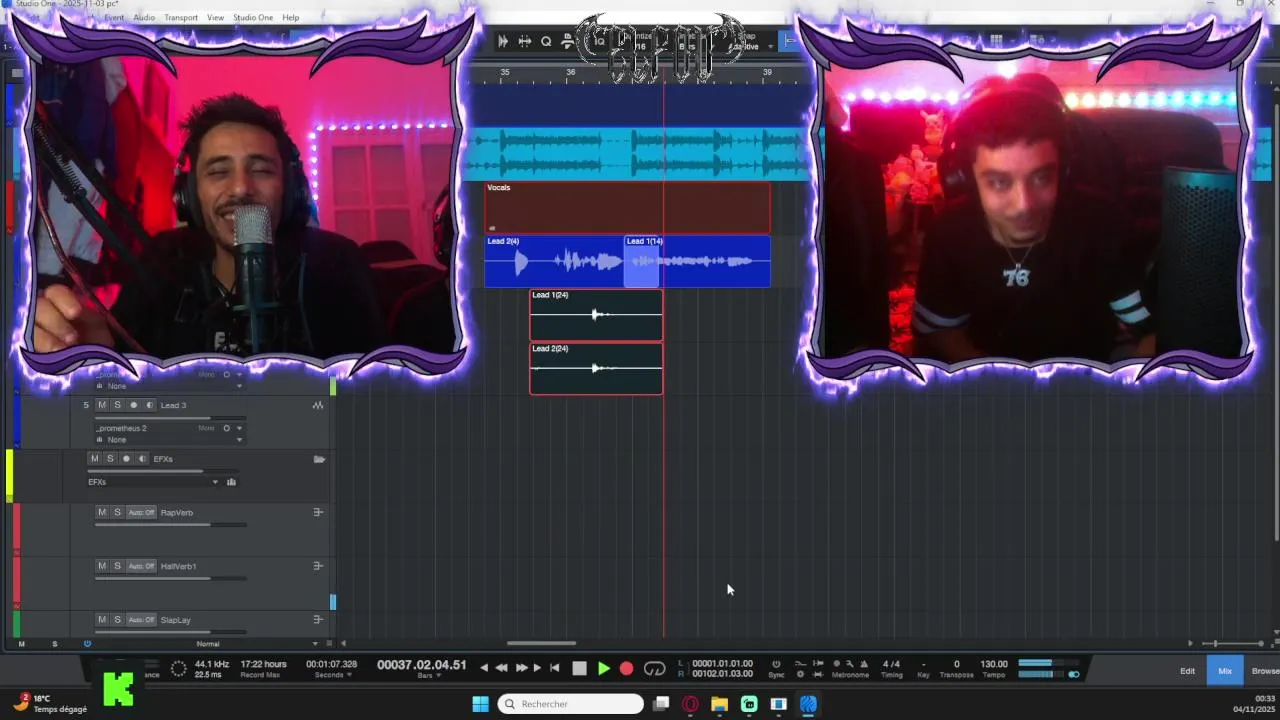Image resolution: width=1280 pixels, height=720 pixels.
Task: Select the Lead 2(24) audio clip
Action: (596, 368)
